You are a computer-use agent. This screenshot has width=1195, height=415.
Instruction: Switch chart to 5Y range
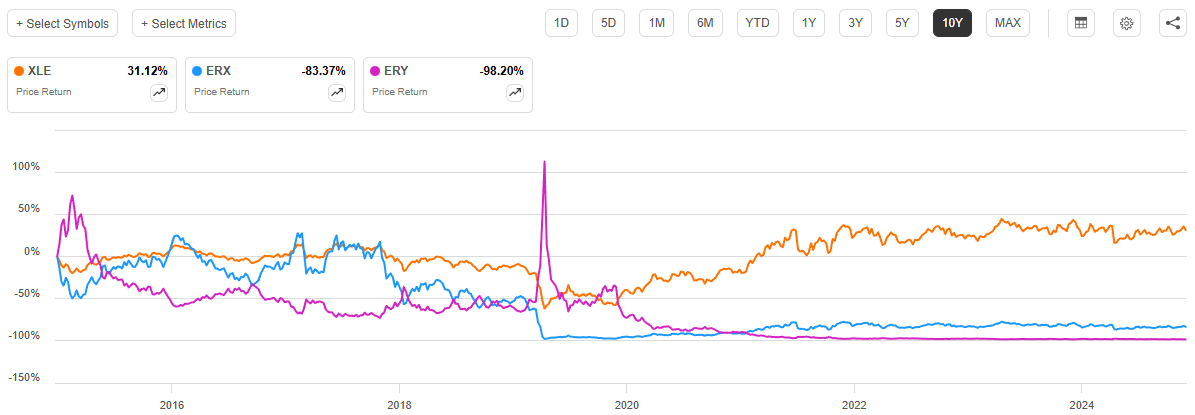point(902,23)
